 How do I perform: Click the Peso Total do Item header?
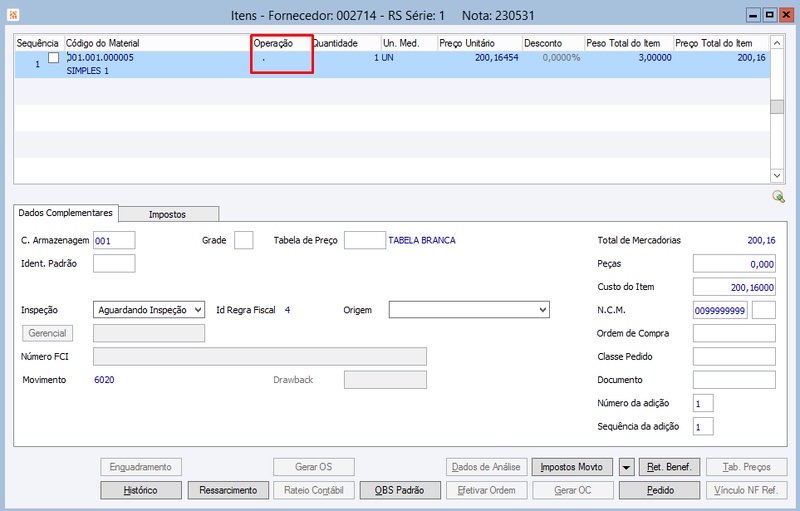(x=629, y=43)
